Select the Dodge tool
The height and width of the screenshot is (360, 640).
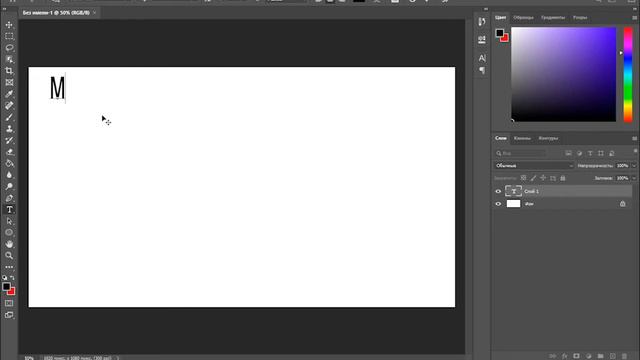click(9, 187)
